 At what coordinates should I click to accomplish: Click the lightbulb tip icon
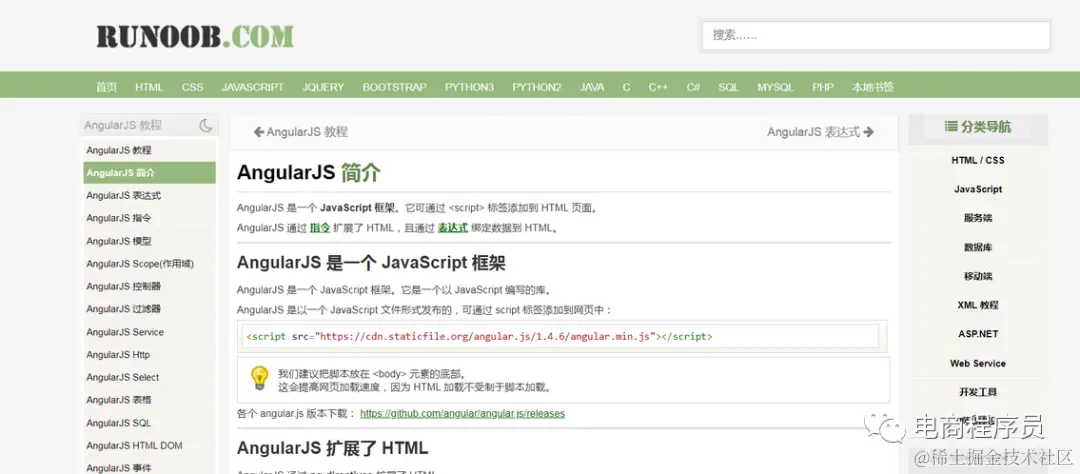point(260,378)
